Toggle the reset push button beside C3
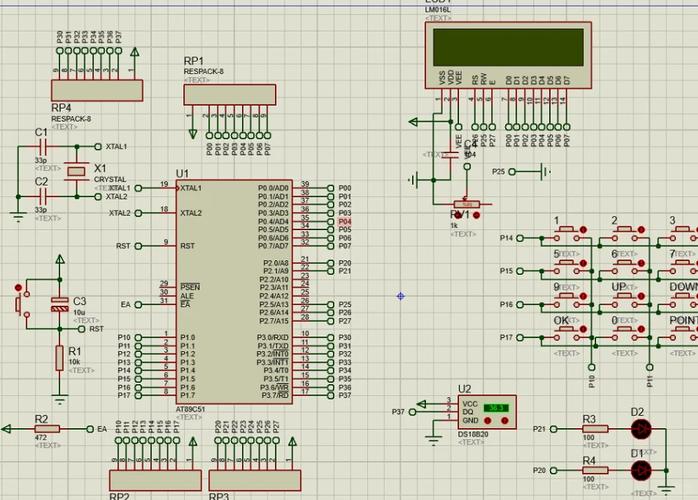The width and height of the screenshot is (698, 500). (x=18, y=301)
